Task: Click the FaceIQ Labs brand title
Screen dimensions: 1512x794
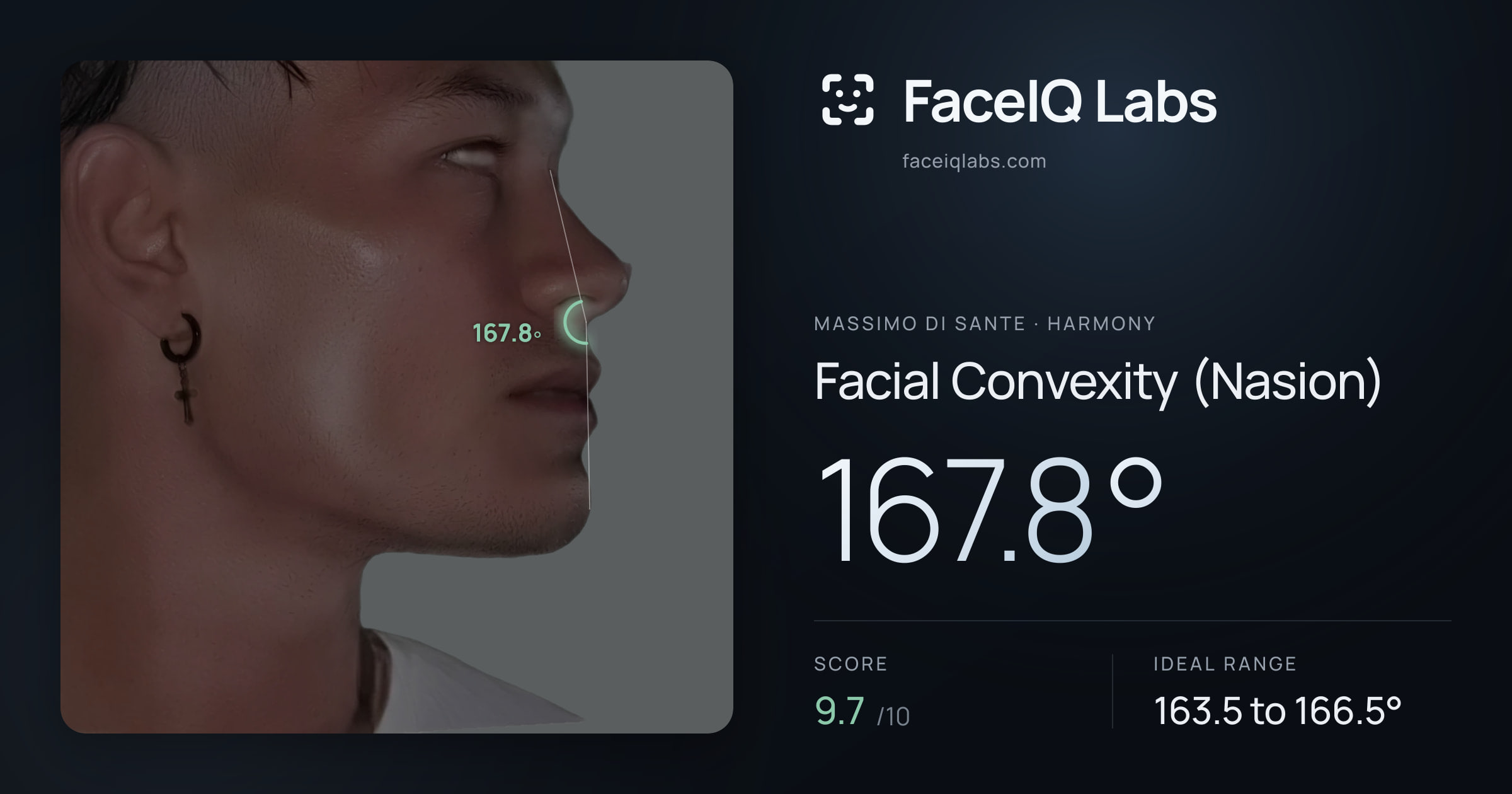Action: [1060, 101]
